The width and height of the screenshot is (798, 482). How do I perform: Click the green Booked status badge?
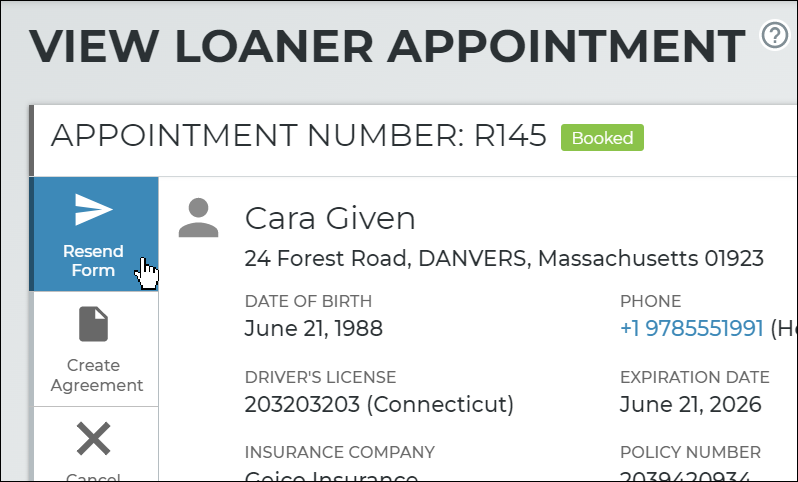coord(602,138)
